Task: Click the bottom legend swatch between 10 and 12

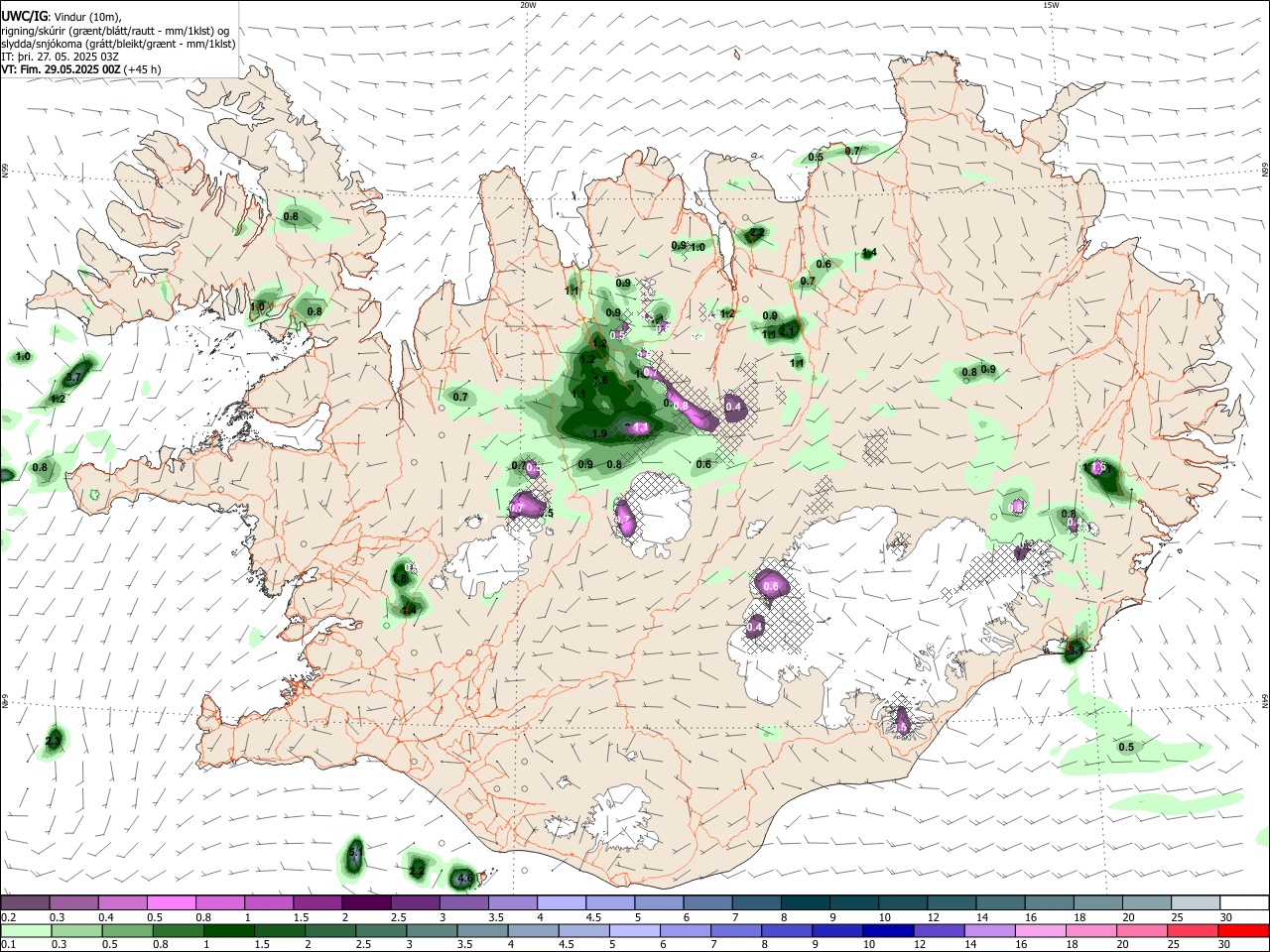Action: tap(887, 930)
